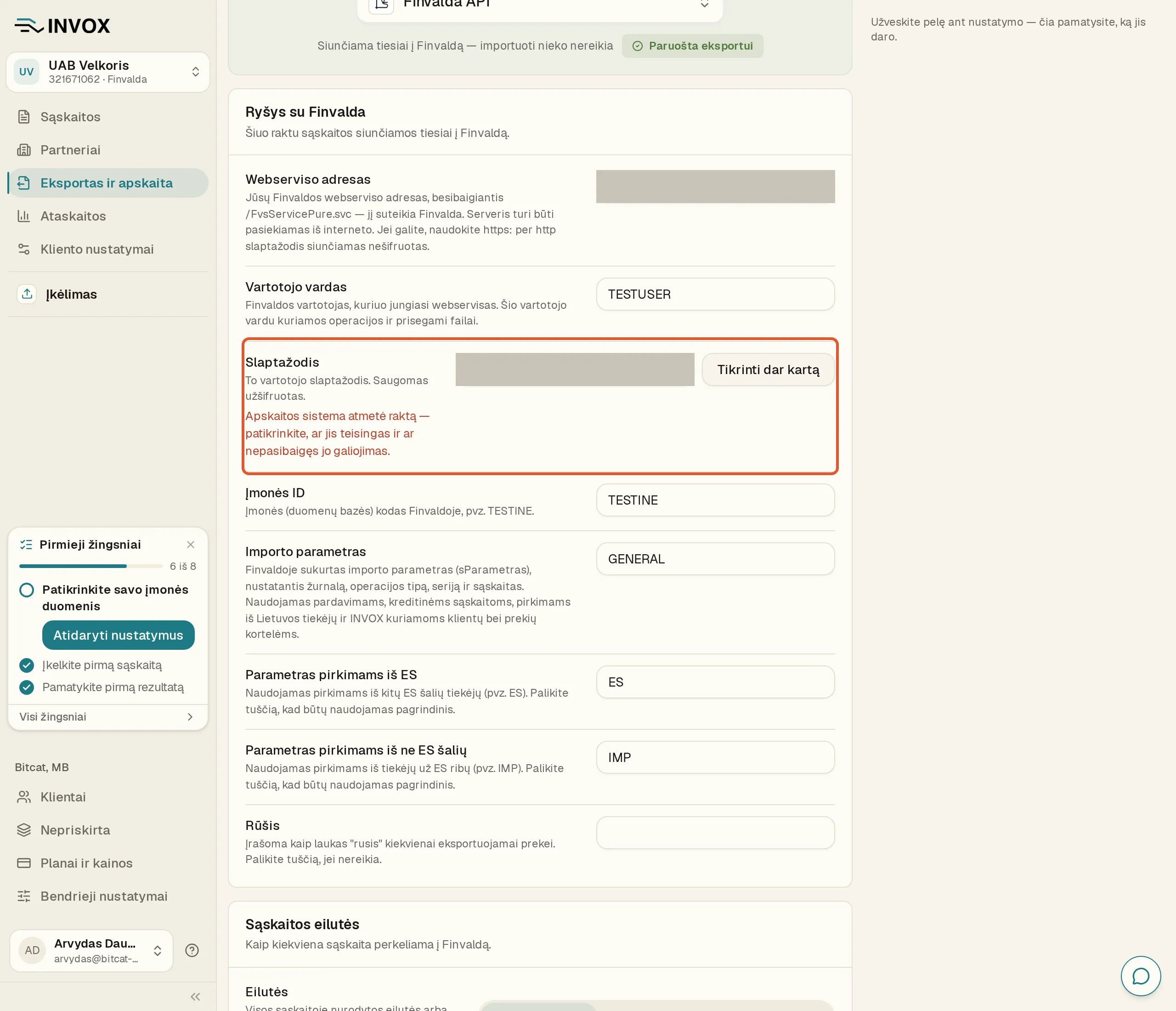The image size is (1176, 1011).
Task: Close the Pirmieji žingsniai panel
Action: (x=191, y=545)
